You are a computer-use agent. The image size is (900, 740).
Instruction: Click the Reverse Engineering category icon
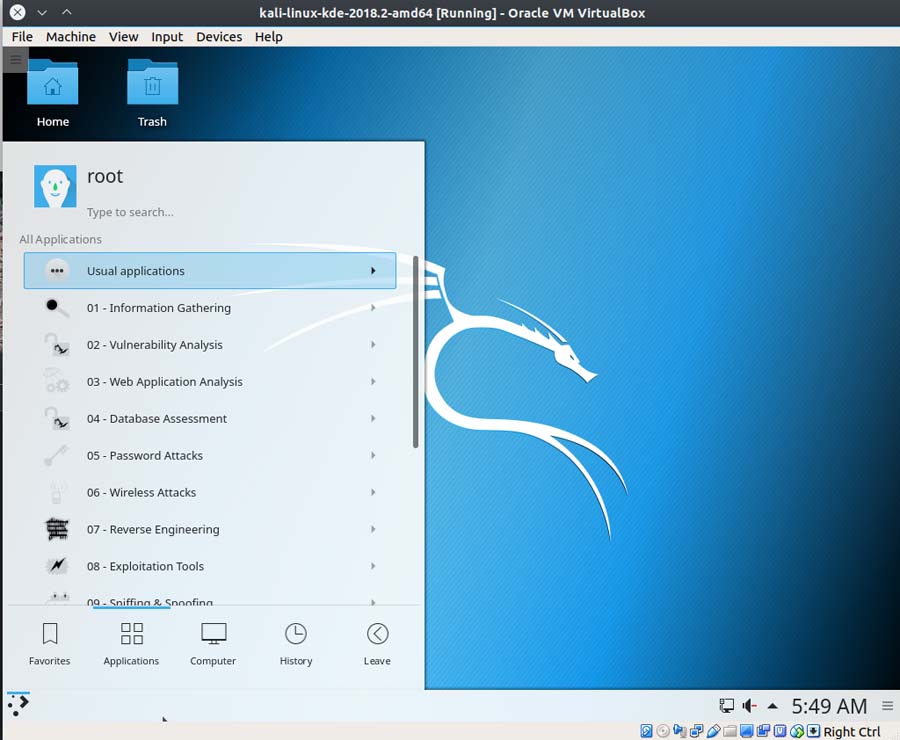[x=57, y=529]
